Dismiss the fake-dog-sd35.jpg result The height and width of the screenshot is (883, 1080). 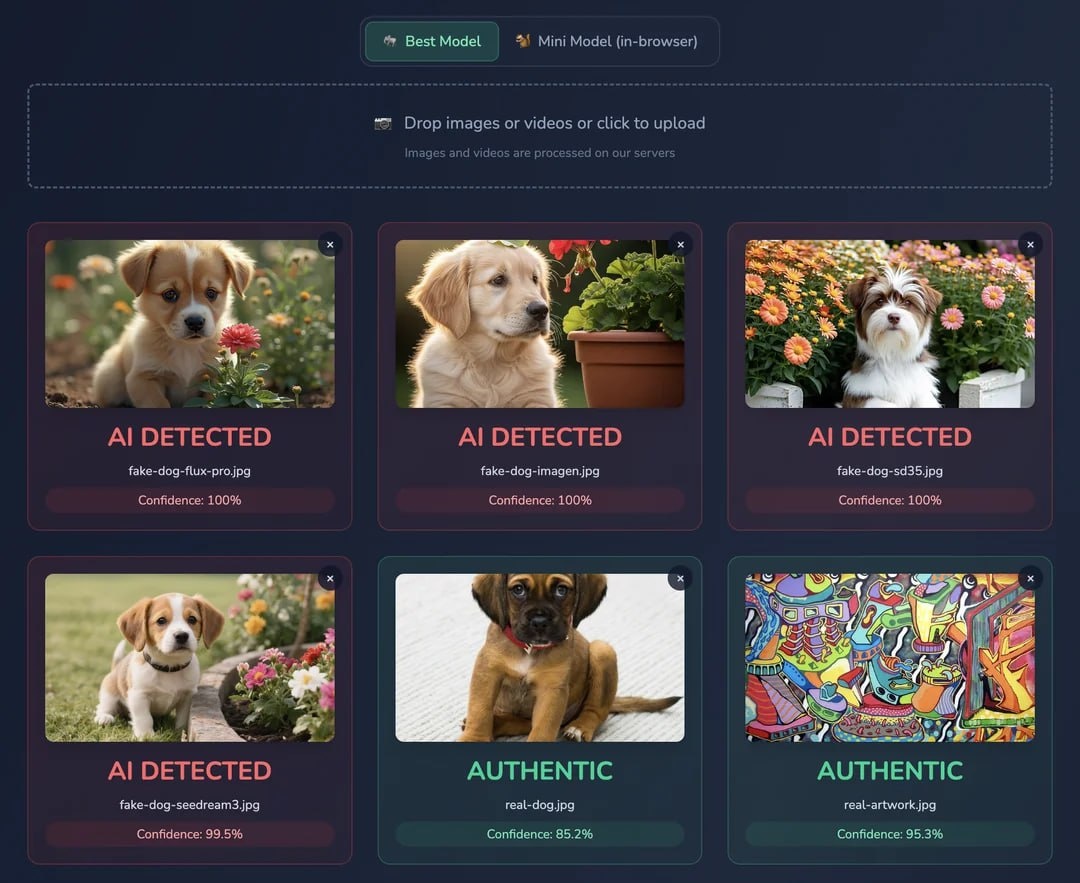pos(1030,245)
